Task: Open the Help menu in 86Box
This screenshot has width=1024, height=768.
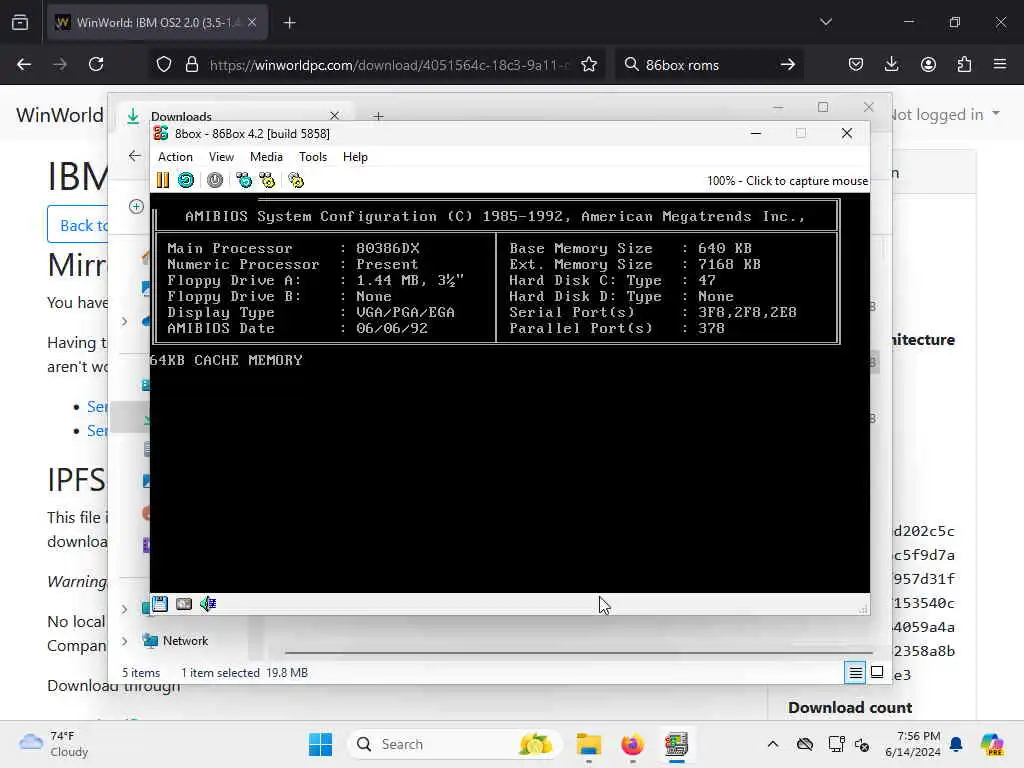Action: tap(355, 157)
